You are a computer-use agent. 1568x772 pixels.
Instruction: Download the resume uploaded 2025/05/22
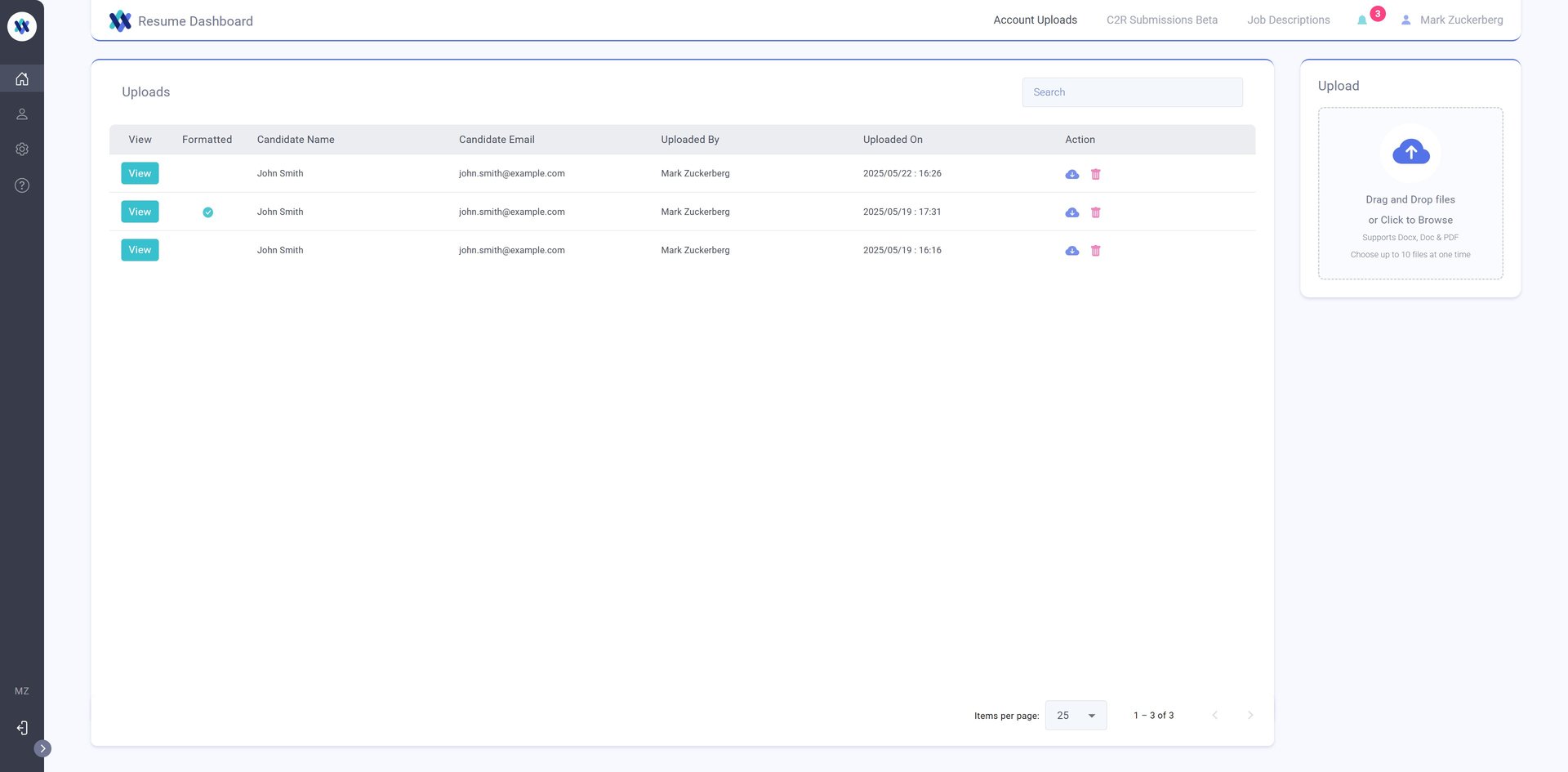1072,174
